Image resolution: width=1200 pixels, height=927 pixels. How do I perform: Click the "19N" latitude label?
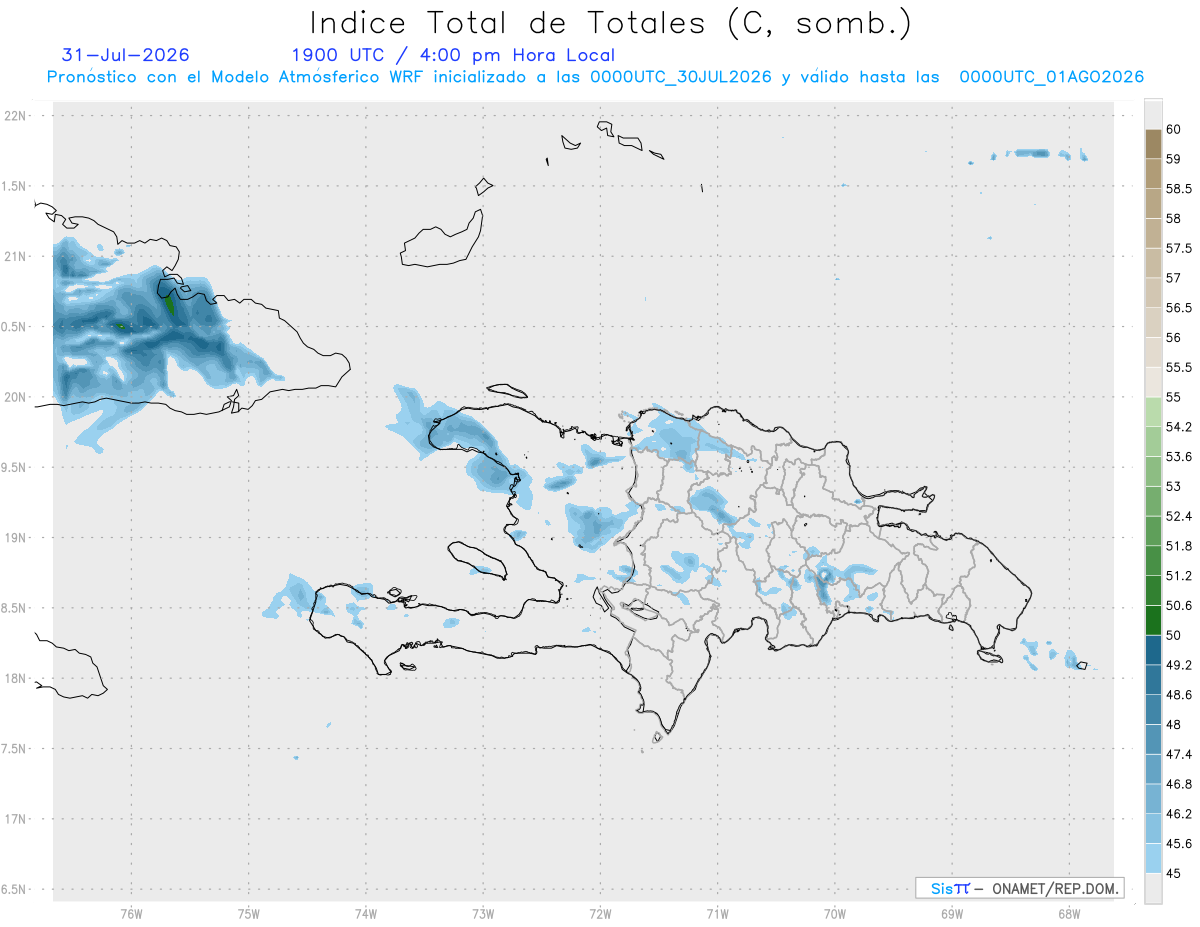pos(17,538)
